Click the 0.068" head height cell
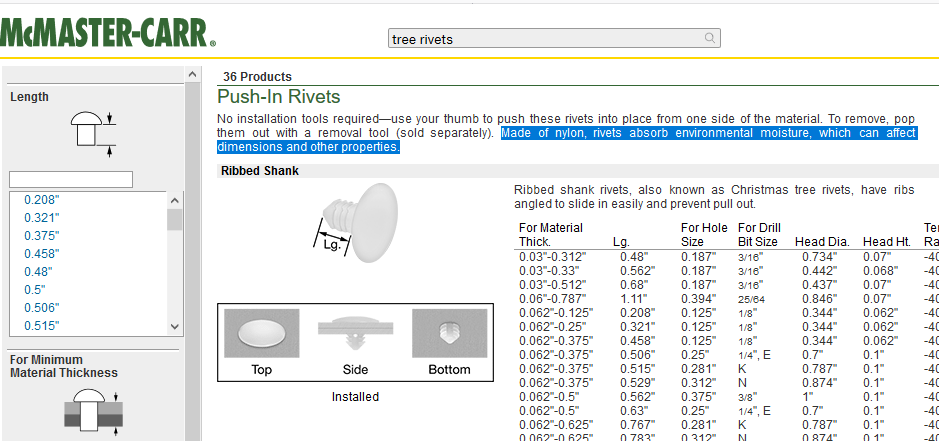Image resolution: width=939 pixels, height=441 pixels. pyautogui.click(x=880, y=270)
